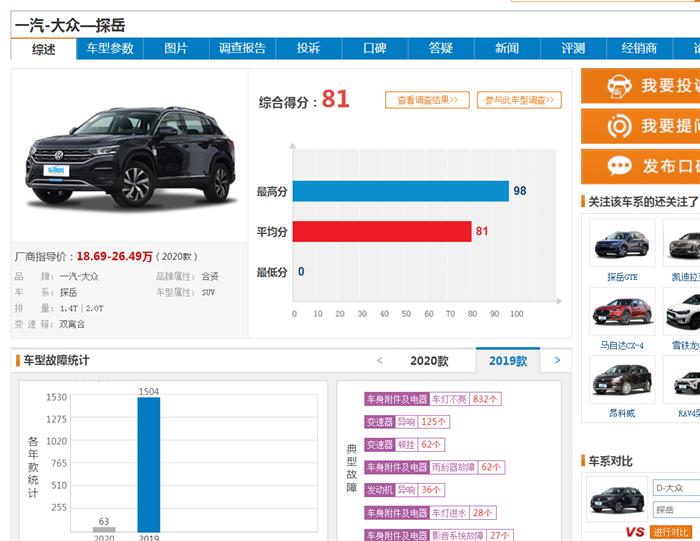The width and height of the screenshot is (700, 541).
Task: Click the 马自达CX-4 text link
Action: (622, 345)
